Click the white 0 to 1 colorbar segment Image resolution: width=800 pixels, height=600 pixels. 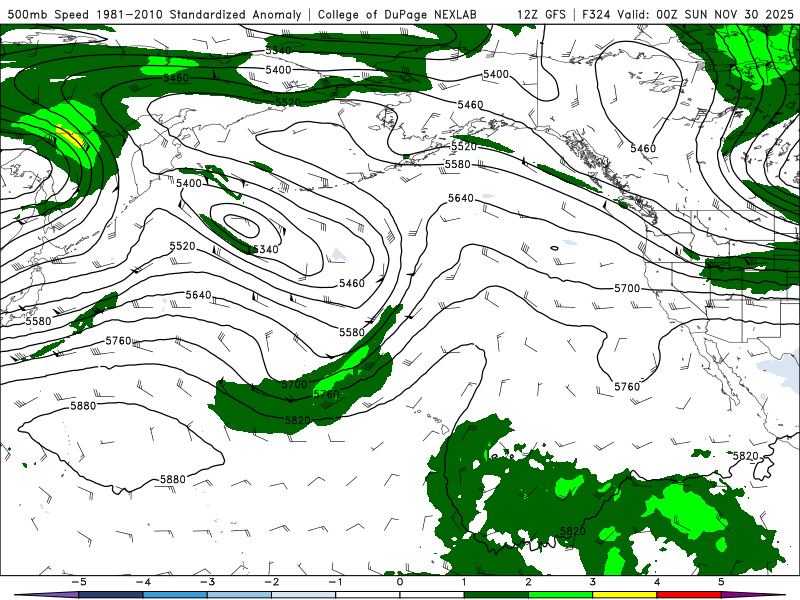pos(432,595)
